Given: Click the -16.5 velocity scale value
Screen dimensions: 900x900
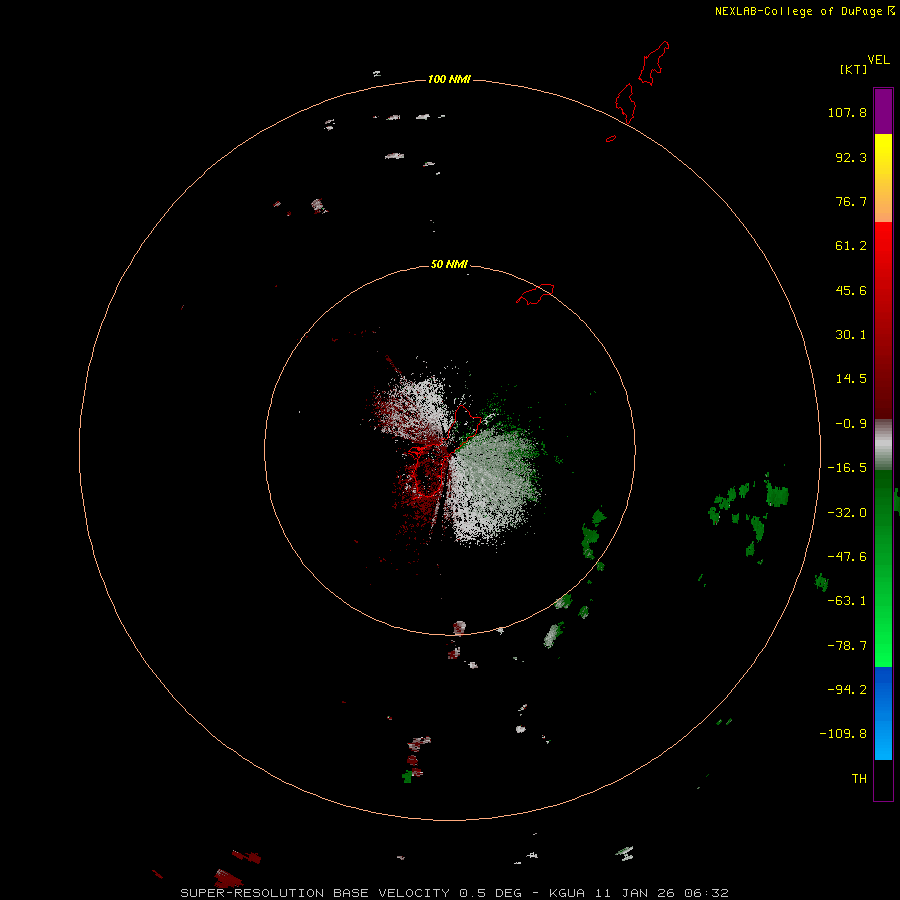Looking at the screenshot, I should 847,468.
